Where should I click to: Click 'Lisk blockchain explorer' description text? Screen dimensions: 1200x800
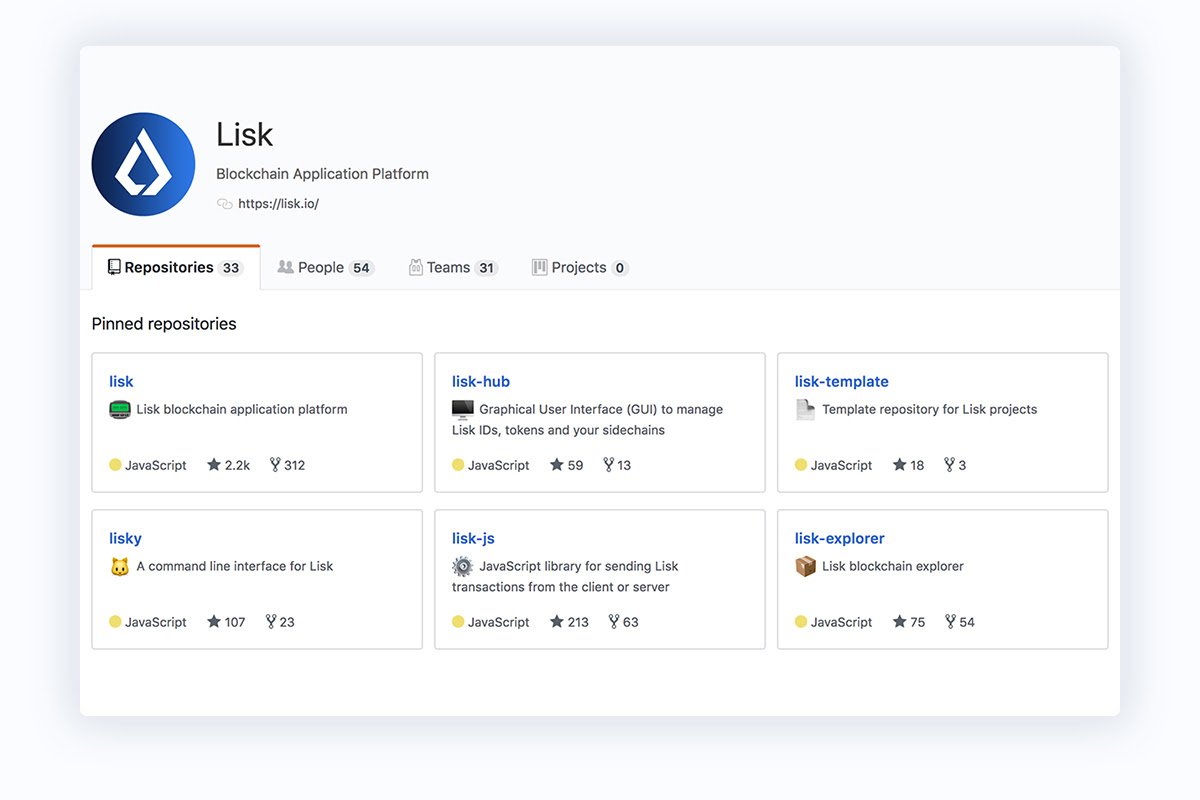coord(893,566)
